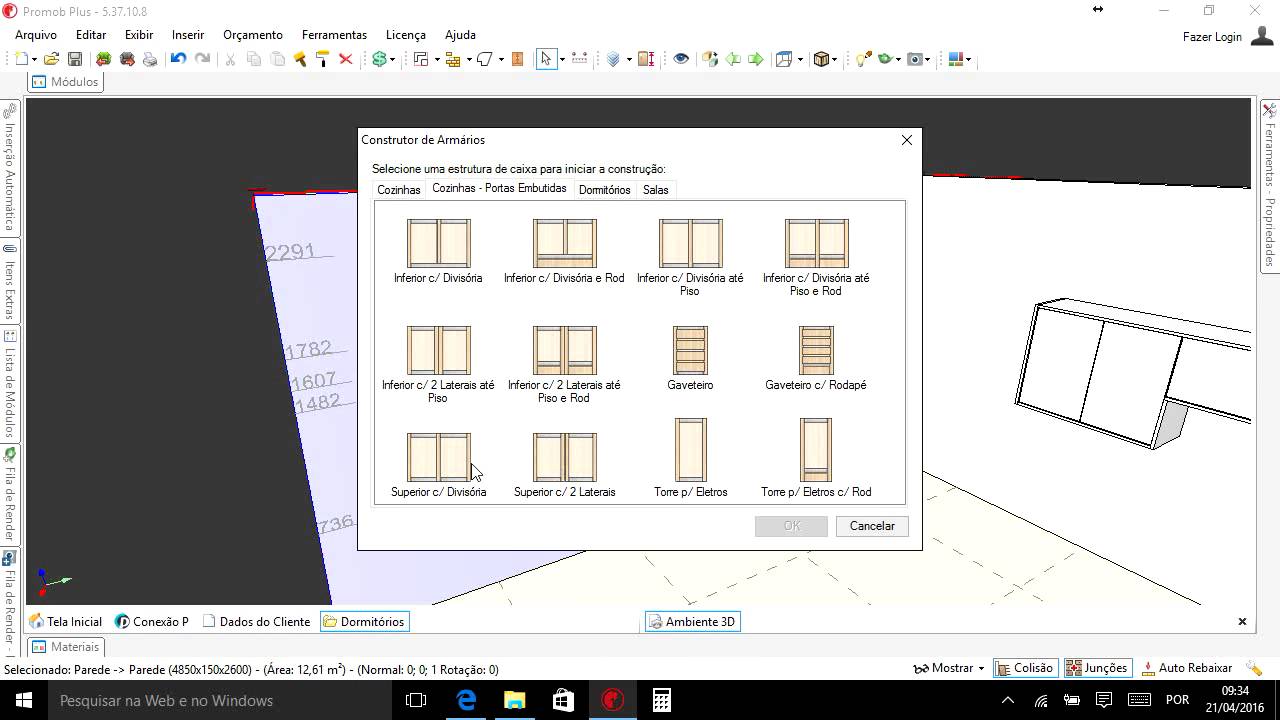Switch to the Dormitórios tab in dialog
Viewport: 1280px width, 720px height.
point(604,190)
